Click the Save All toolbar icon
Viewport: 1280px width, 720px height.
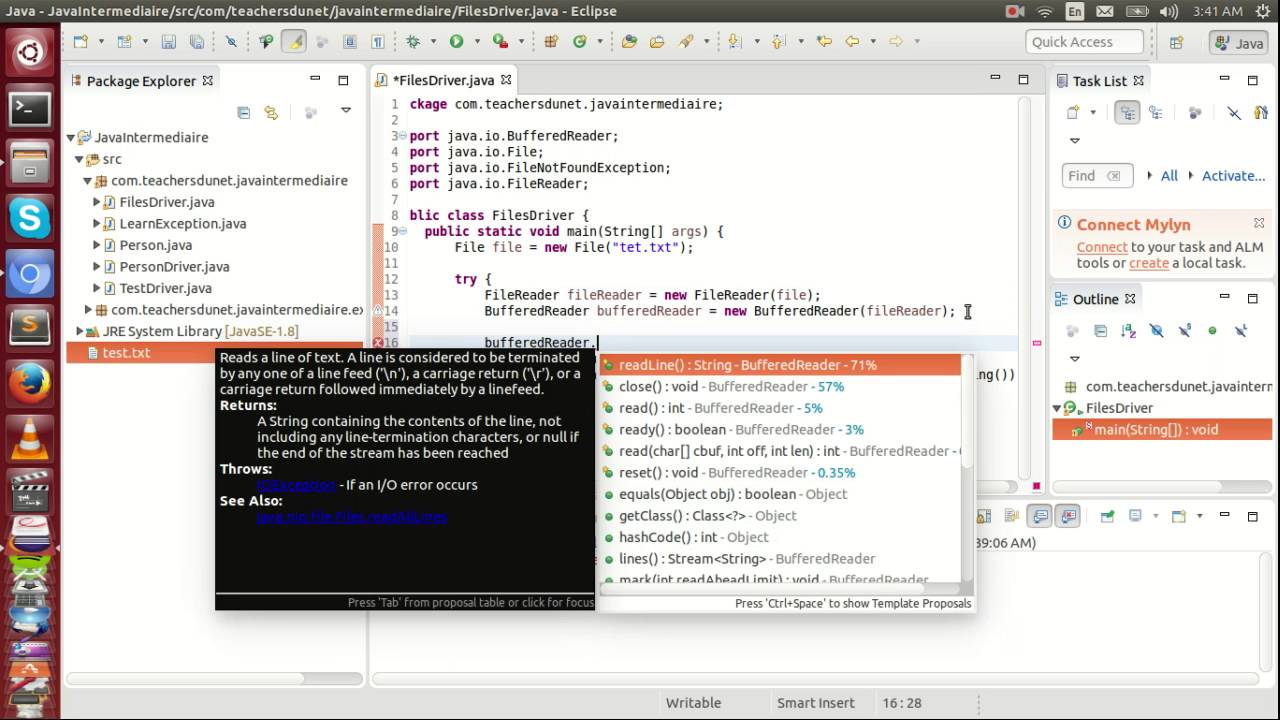point(196,42)
